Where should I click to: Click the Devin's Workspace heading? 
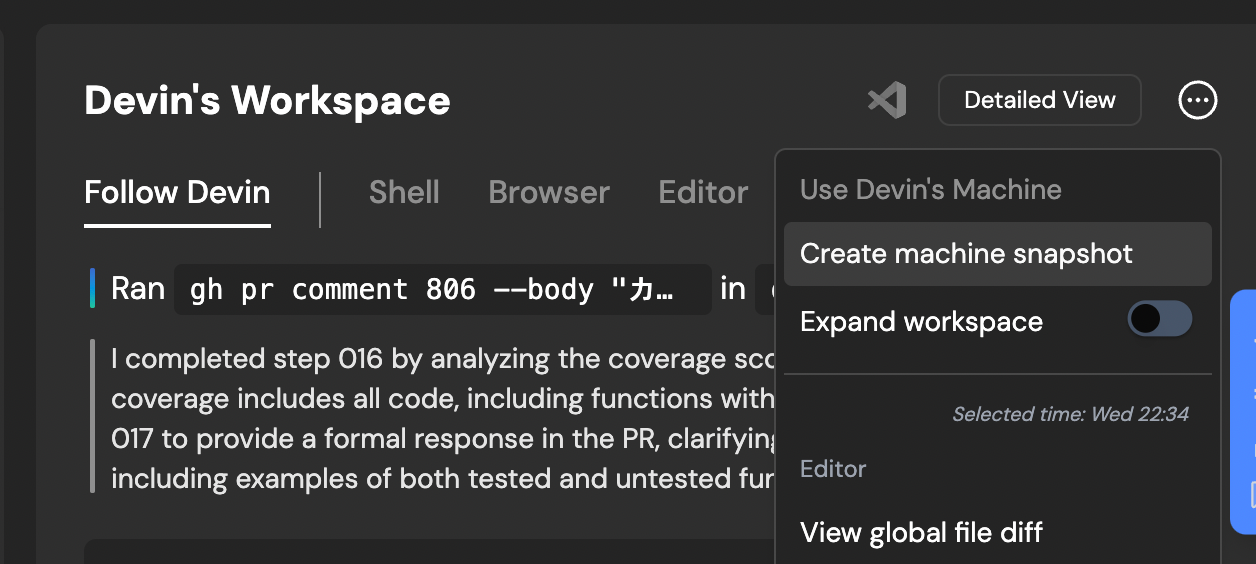pyautogui.click(x=267, y=101)
